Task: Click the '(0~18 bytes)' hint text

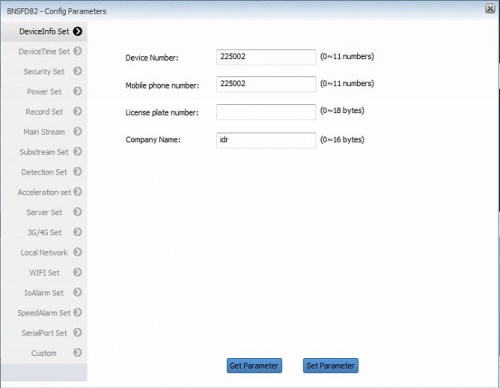Action: [342, 111]
